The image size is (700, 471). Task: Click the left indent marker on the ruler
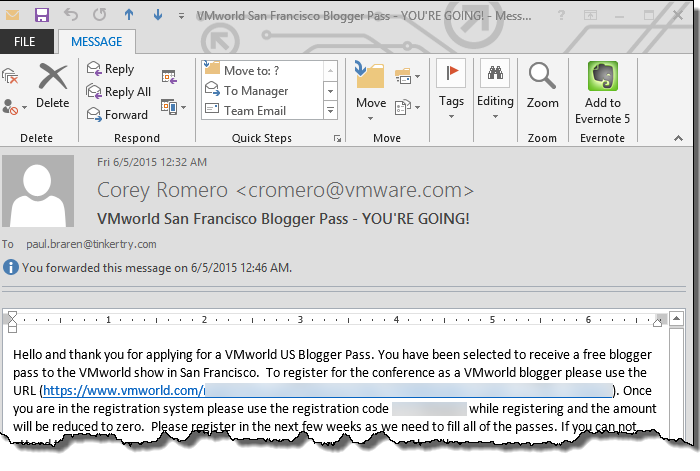(x=12, y=322)
